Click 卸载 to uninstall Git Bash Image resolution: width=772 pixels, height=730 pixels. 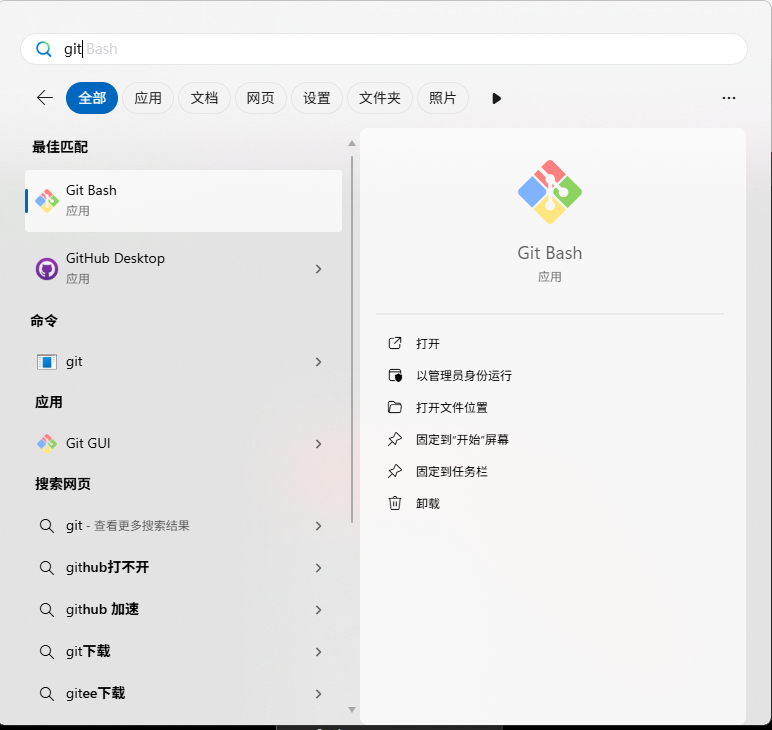pos(428,503)
